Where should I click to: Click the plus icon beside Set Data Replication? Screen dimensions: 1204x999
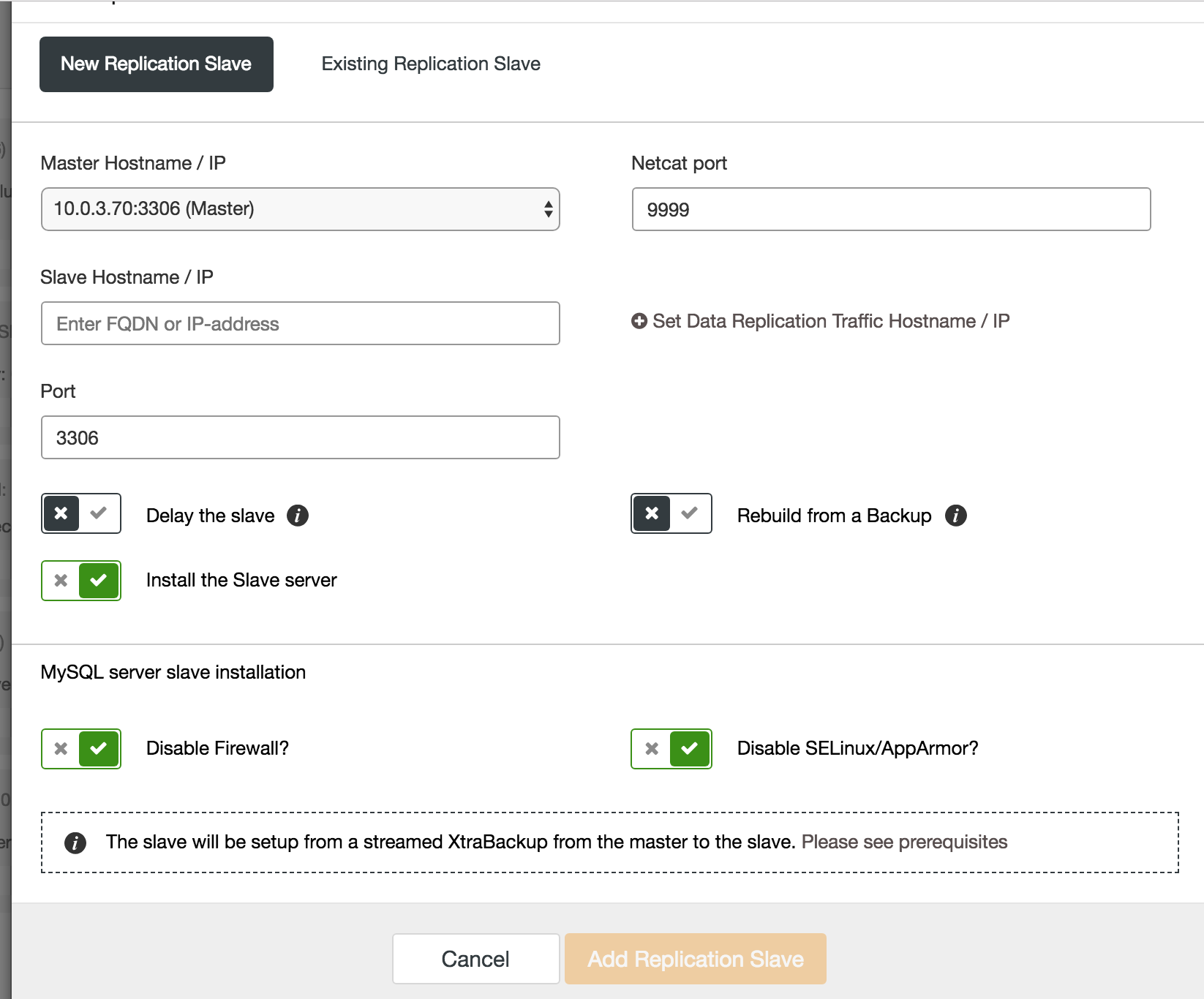(639, 321)
